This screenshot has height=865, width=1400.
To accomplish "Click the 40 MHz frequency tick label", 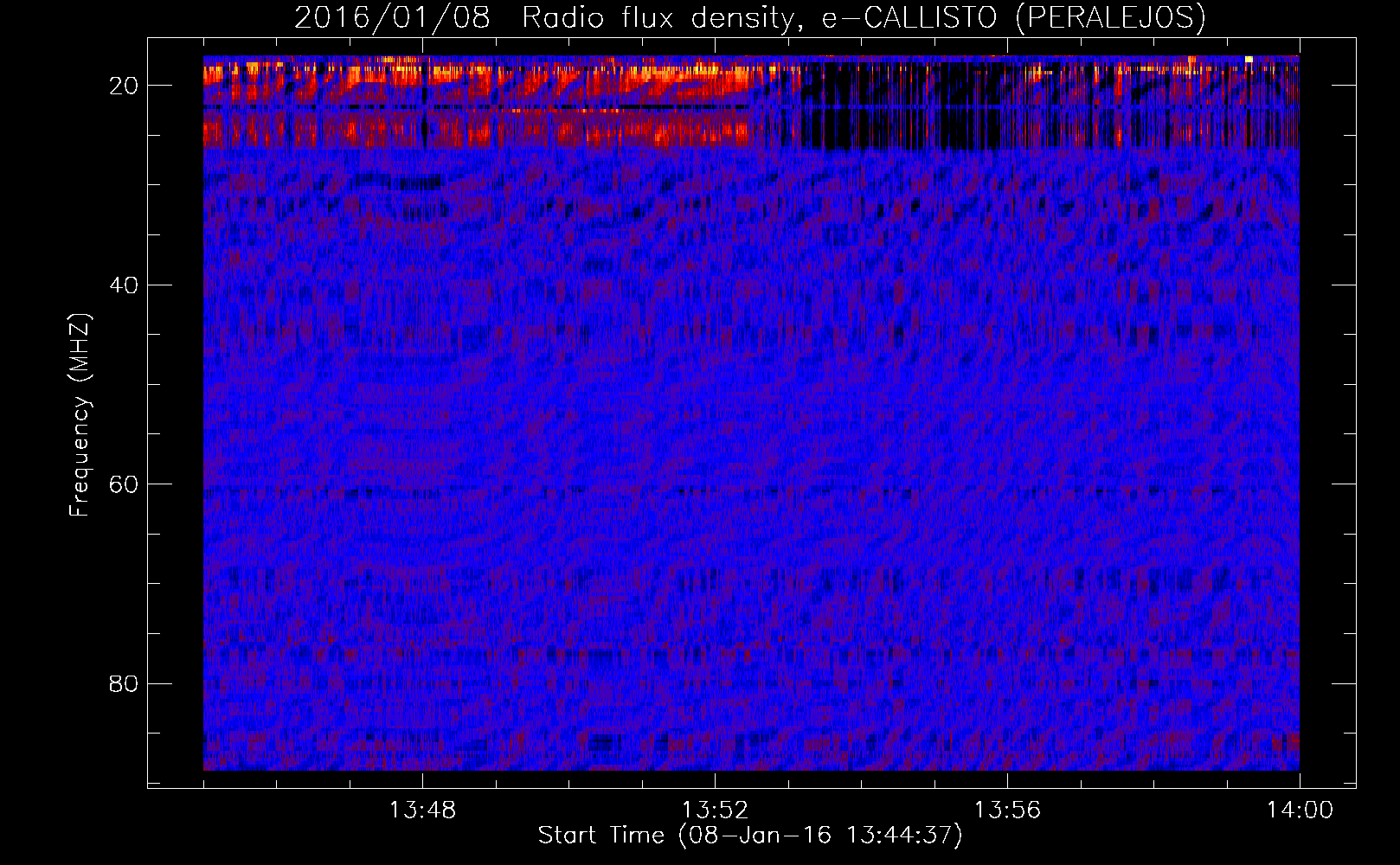I will (x=124, y=285).
